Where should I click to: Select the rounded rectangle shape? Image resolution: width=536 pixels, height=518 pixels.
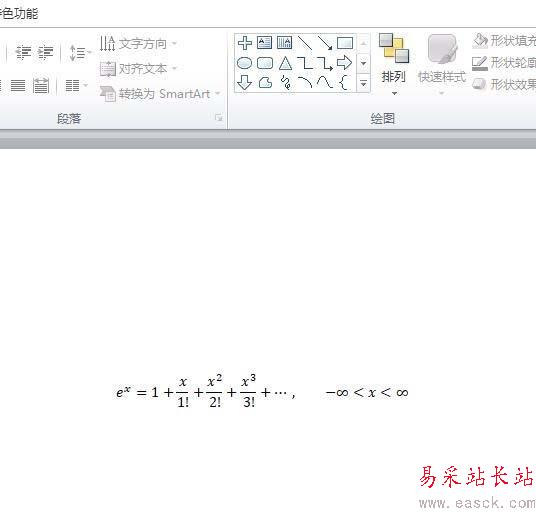click(x=265, y=63)
